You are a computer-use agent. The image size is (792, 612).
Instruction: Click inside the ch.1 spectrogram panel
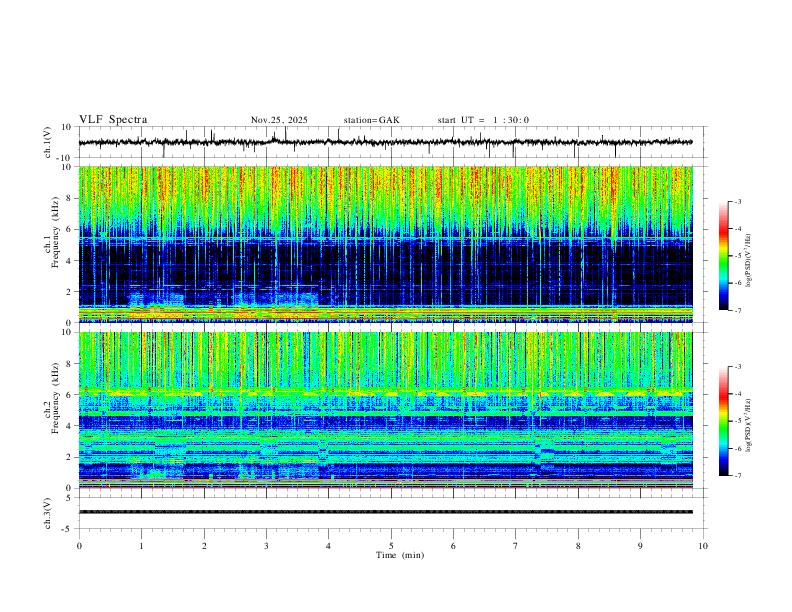tap(385, 244)
